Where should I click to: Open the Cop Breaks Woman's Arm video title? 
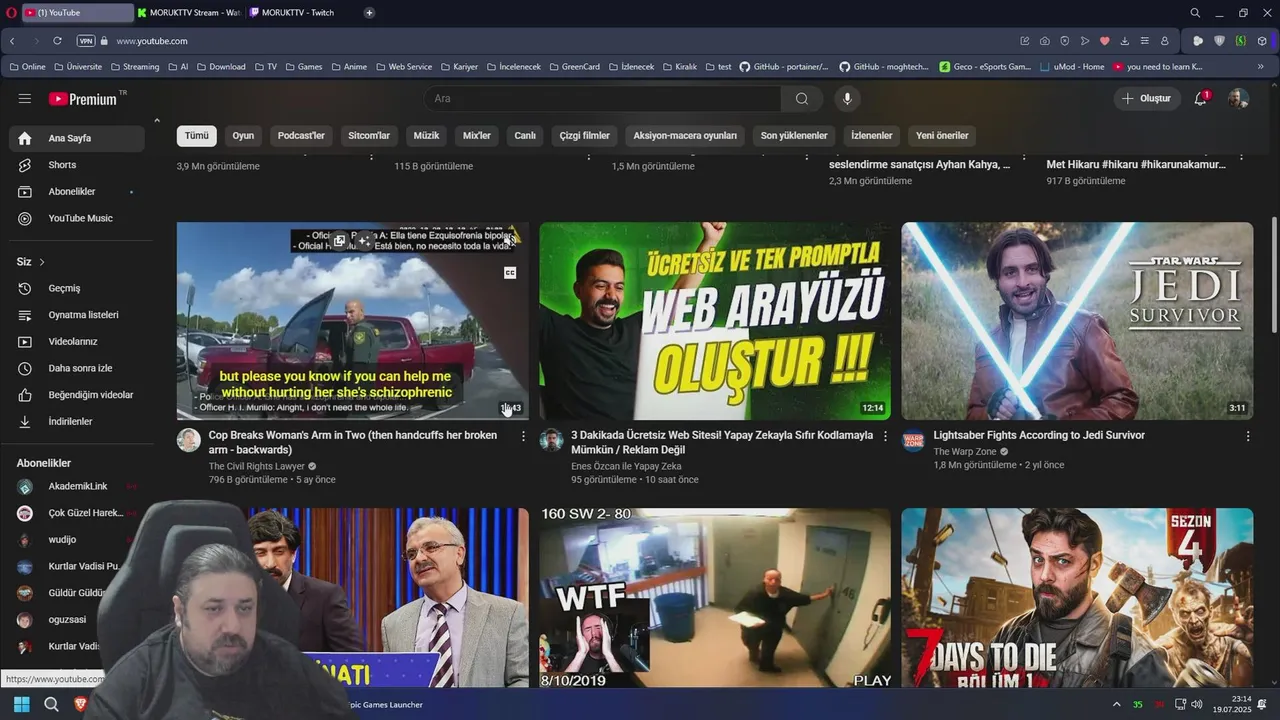click(353, 442)
